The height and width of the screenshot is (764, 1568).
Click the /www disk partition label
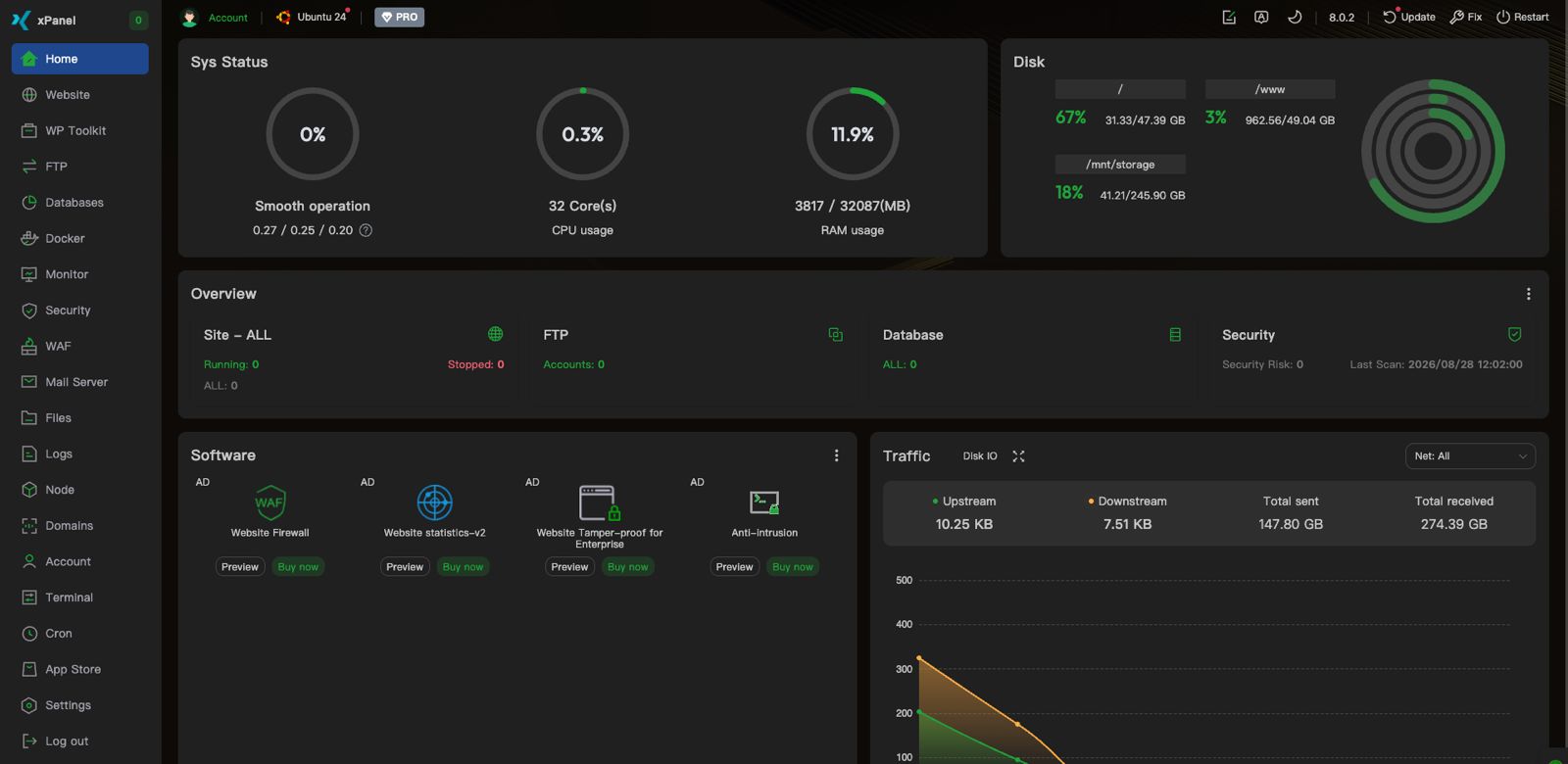point(1270,89)
